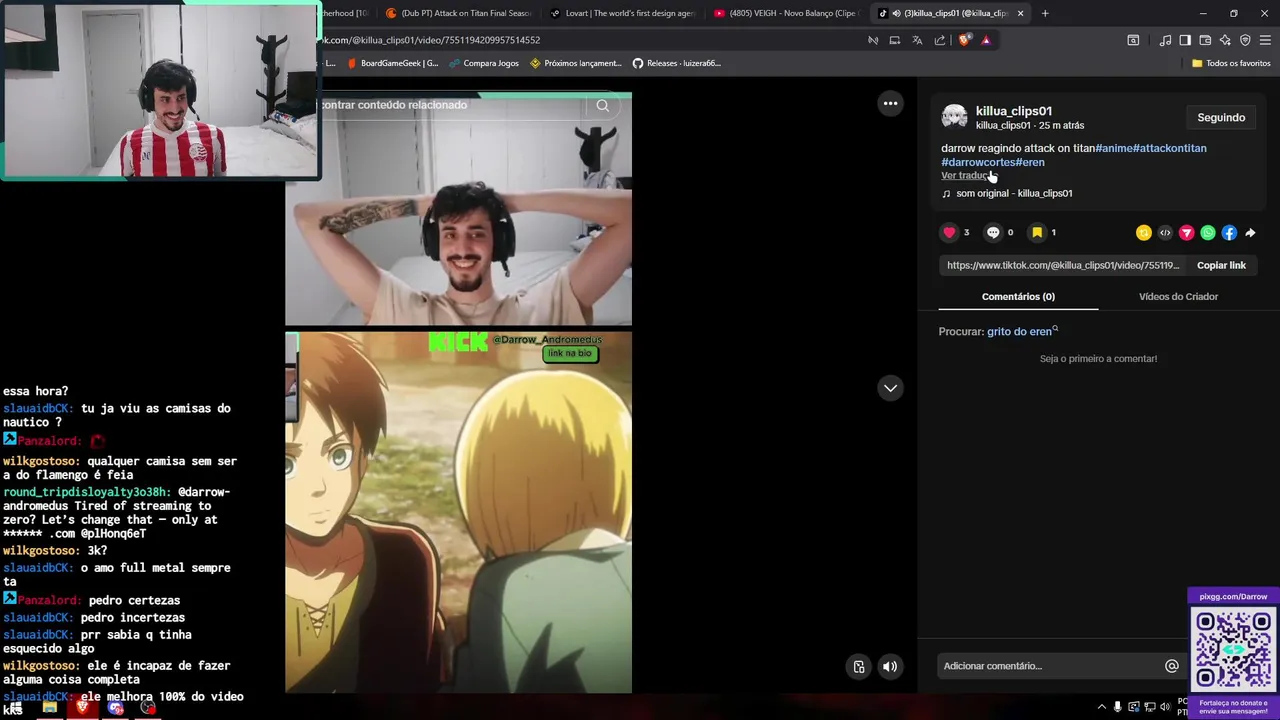Open the Brave Wallet icon
This screenshot has width=1280, height=720.
click(1205, 40)
